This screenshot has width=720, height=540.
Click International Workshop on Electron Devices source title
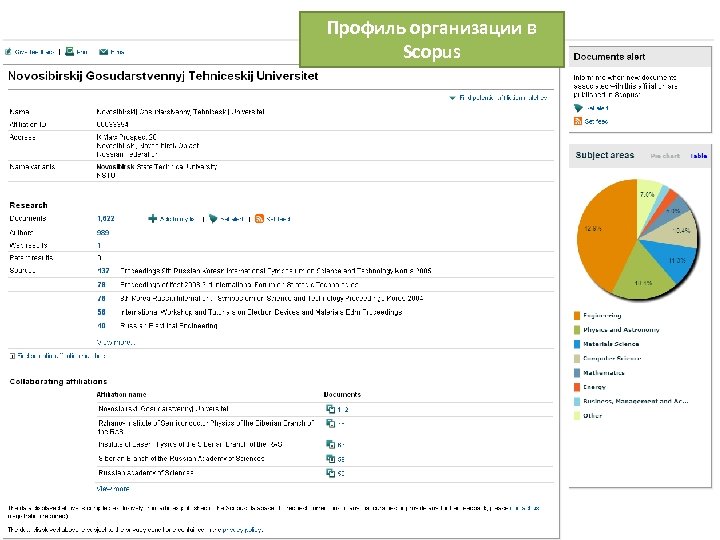point(261,312)
